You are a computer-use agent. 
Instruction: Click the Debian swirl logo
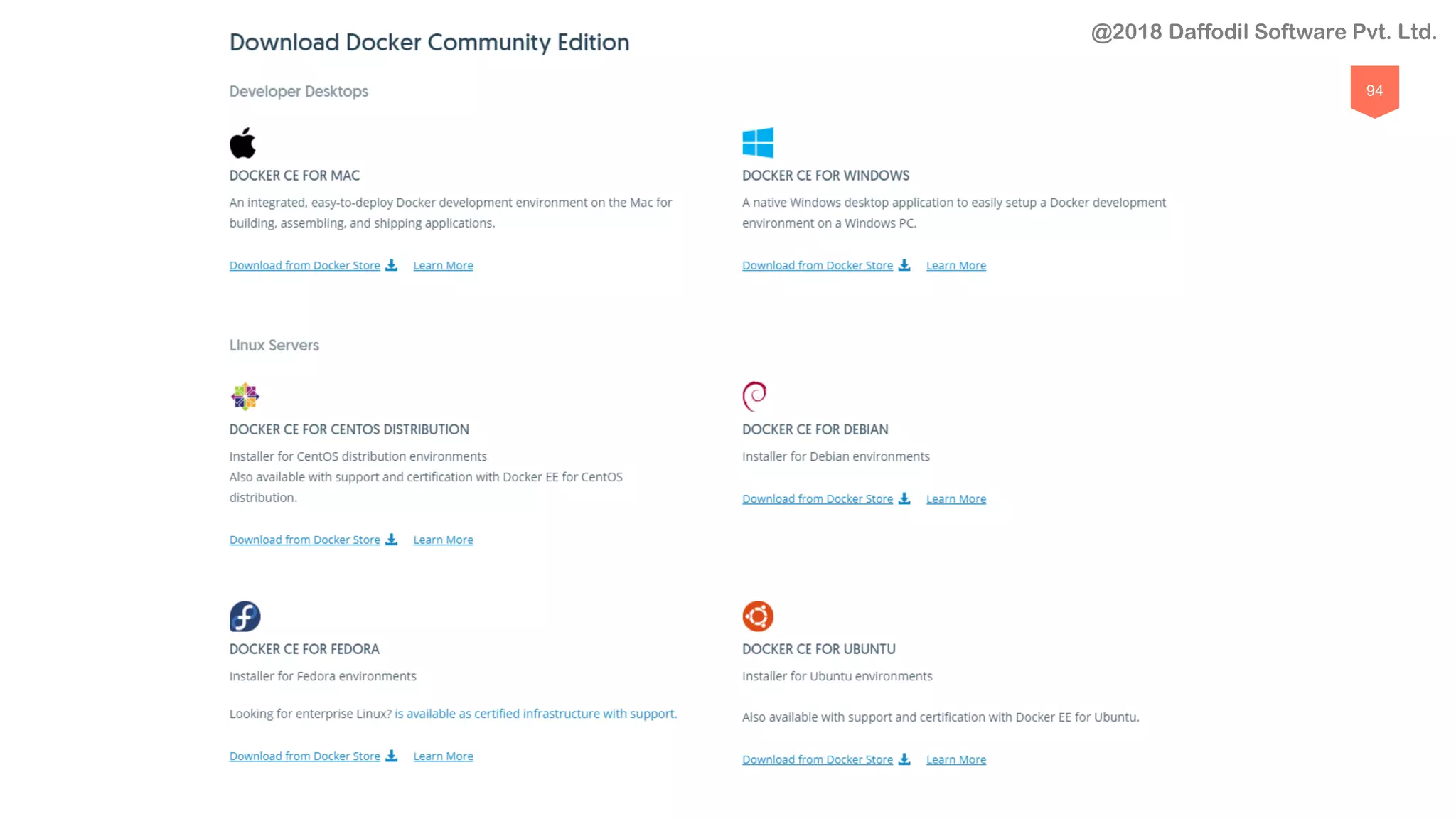(754, 397)
